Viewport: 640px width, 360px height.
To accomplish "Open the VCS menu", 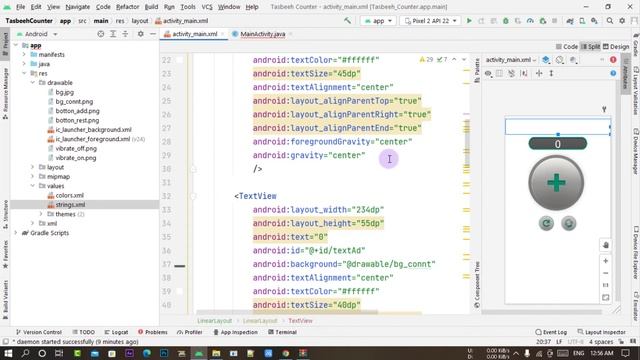I will 207,7.
